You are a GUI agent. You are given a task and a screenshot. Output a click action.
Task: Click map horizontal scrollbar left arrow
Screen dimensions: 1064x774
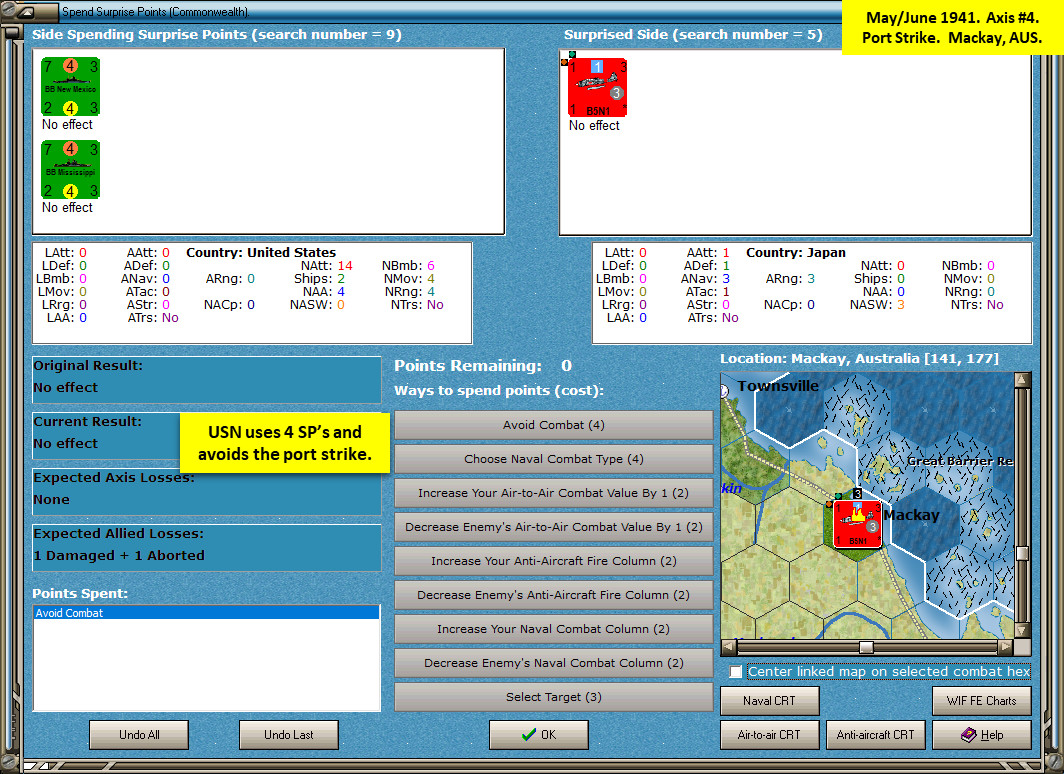click(728, 647)
